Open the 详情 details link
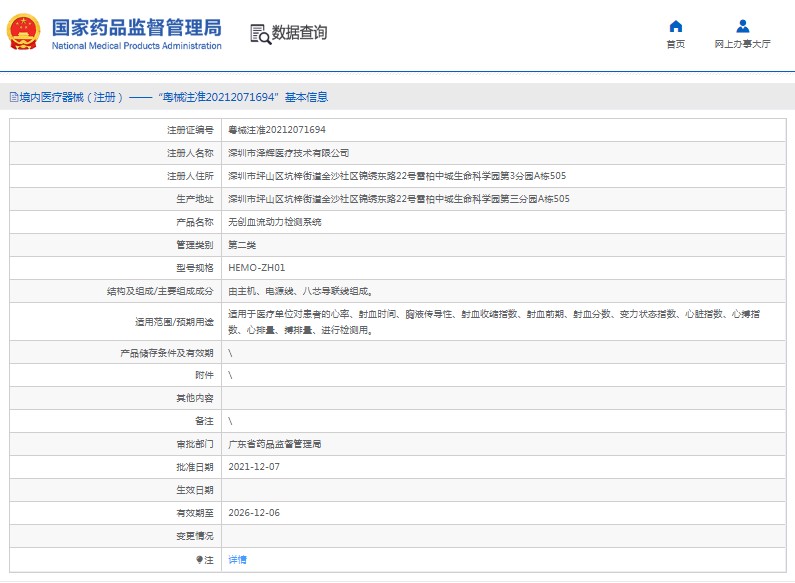Image resolution: width=795 pixels, height=583 pixels. coord(237,560)
